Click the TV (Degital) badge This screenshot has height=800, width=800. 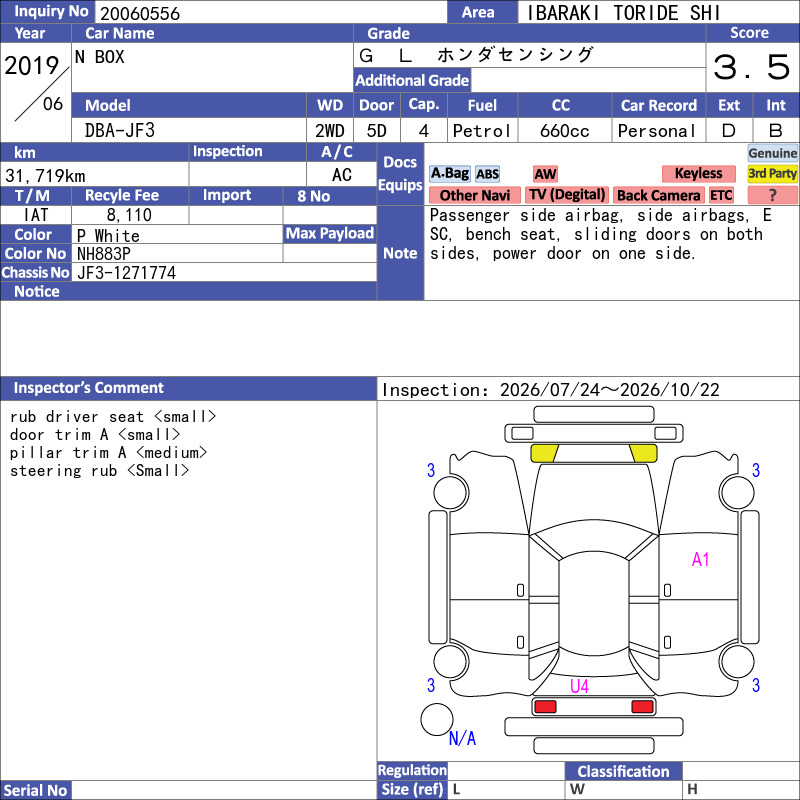[x=567, y=195]
